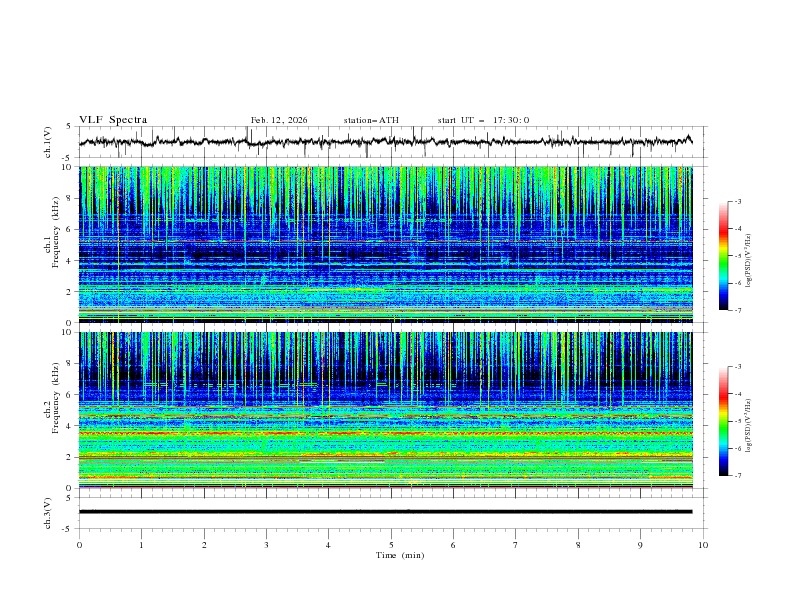792x612 pixels.
Task: Select the "ch.2 Frequency (kHz)" axis label
Action: 51,398
